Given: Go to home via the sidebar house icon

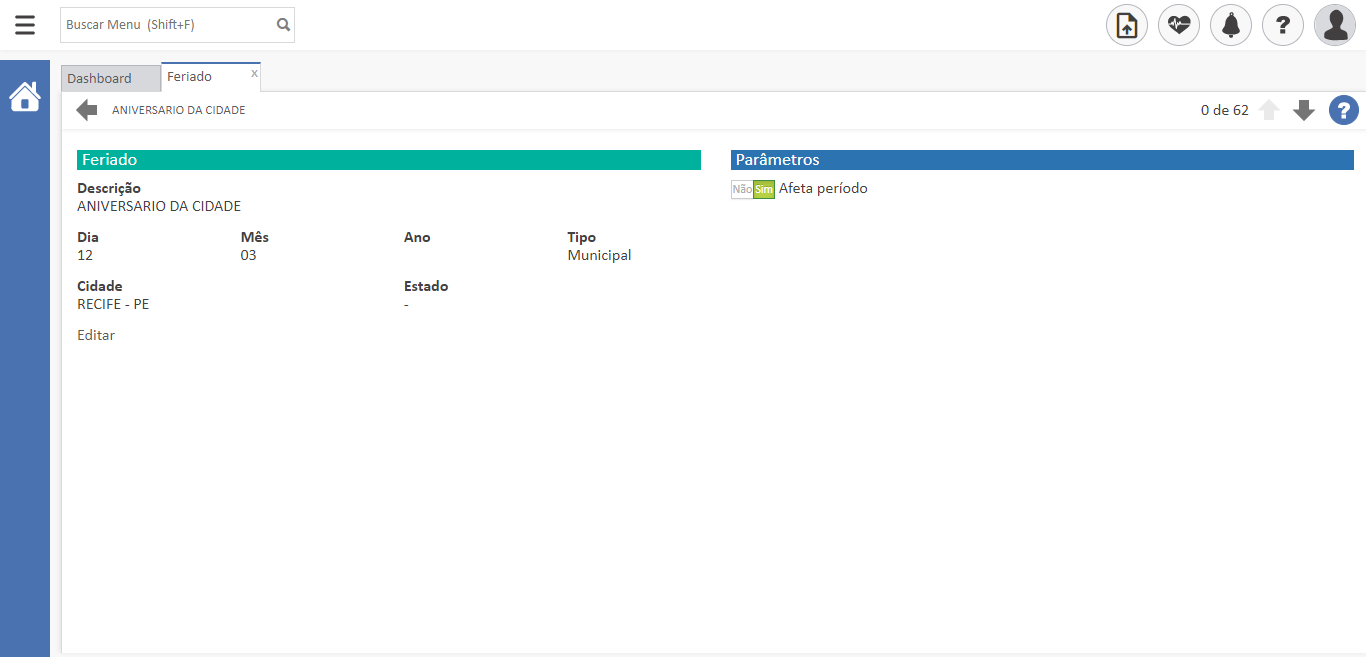Looking at the screenshot, I should [25, 97].
